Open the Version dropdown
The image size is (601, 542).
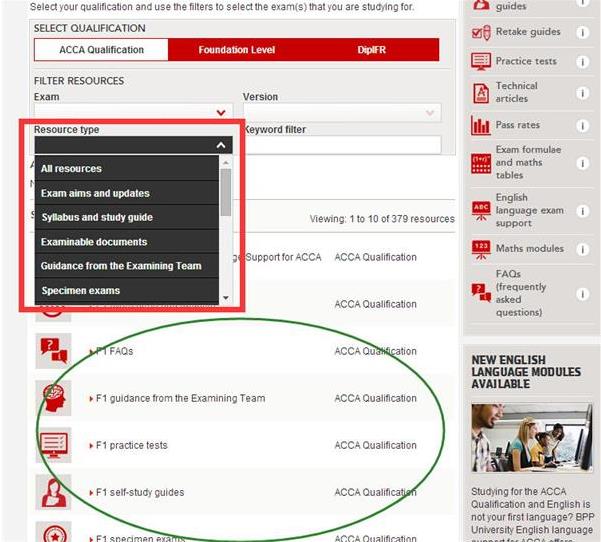tap(342, 112)
